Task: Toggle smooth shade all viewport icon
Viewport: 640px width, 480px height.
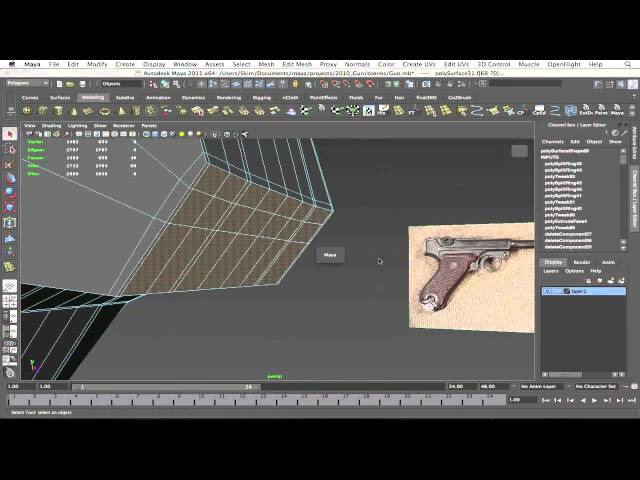Action: (x=155, y=134)
